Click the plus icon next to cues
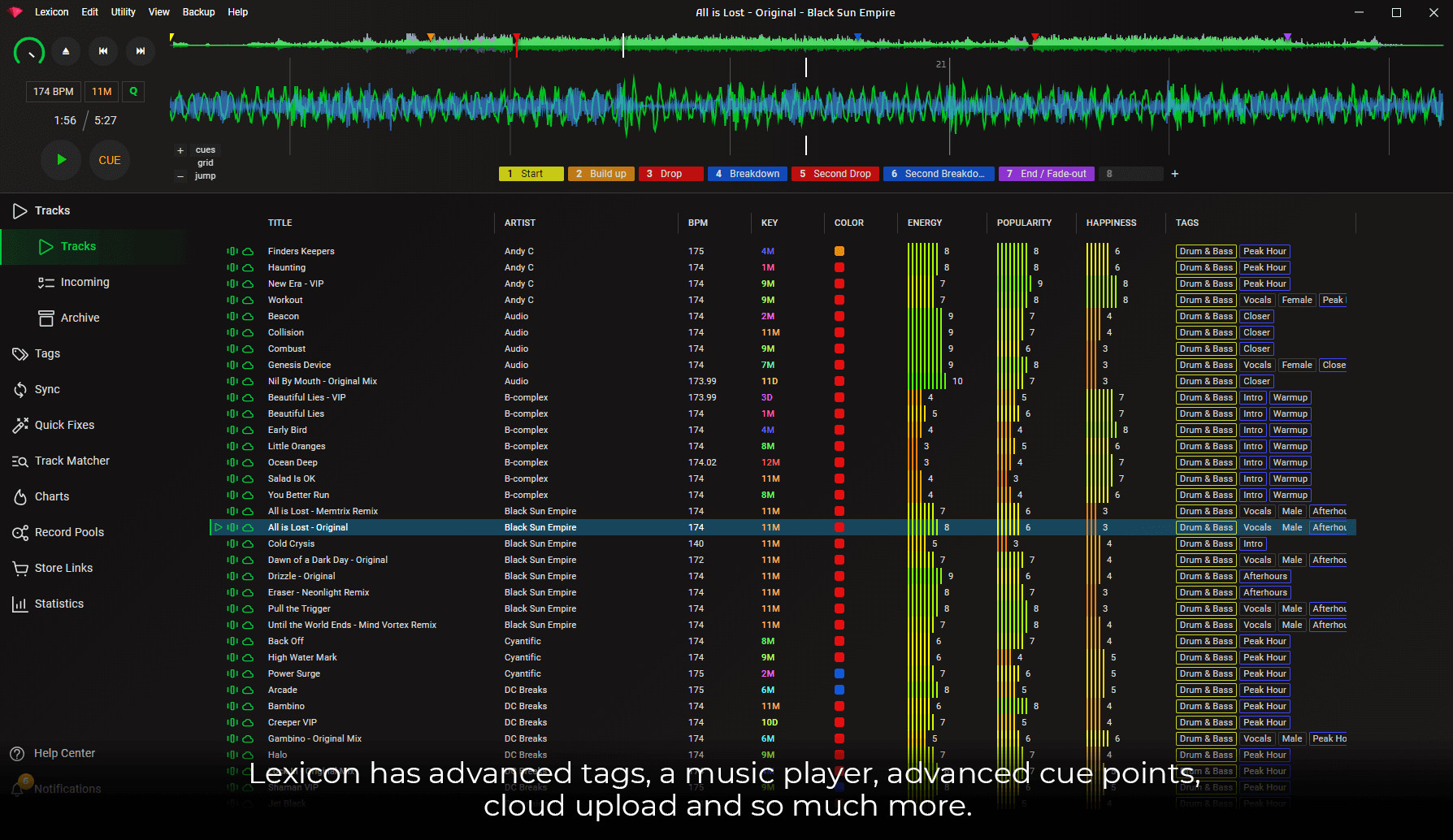Image resolution: width=1453 pixels, height=840 pixels. 180,150
